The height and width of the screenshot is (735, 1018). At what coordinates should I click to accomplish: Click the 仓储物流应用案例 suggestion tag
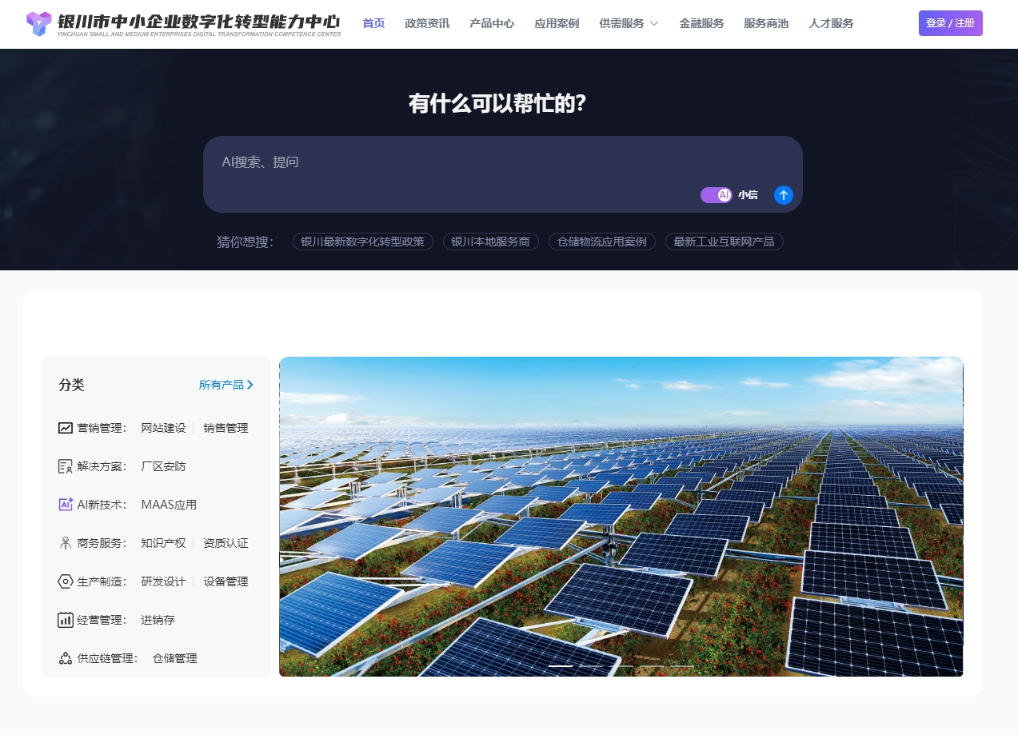602,242
